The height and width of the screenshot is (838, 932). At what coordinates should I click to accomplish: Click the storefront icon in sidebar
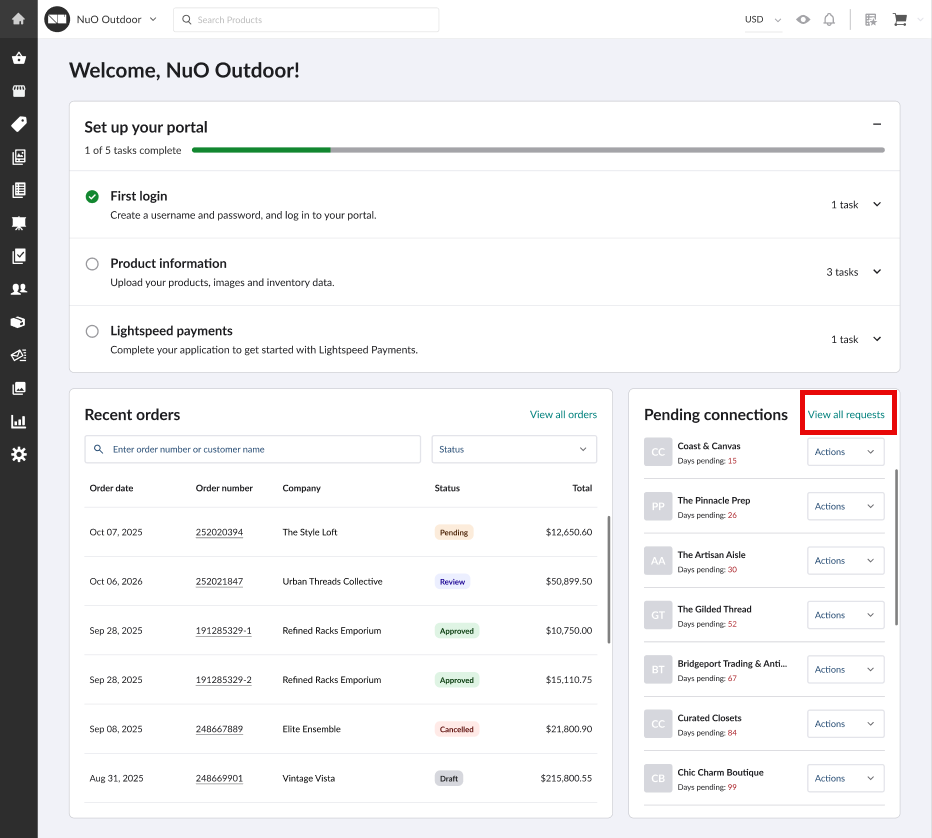point(18,91)
